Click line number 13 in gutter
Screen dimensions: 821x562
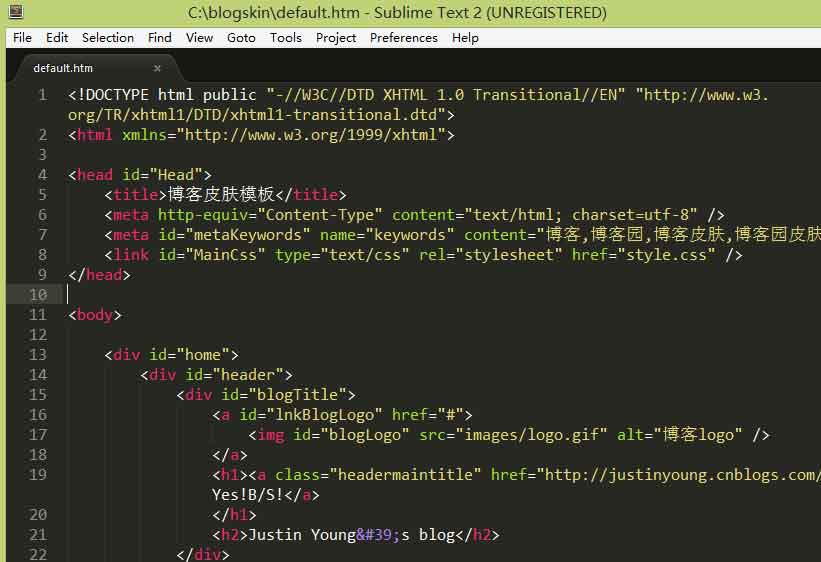click(x=38, y=355)
